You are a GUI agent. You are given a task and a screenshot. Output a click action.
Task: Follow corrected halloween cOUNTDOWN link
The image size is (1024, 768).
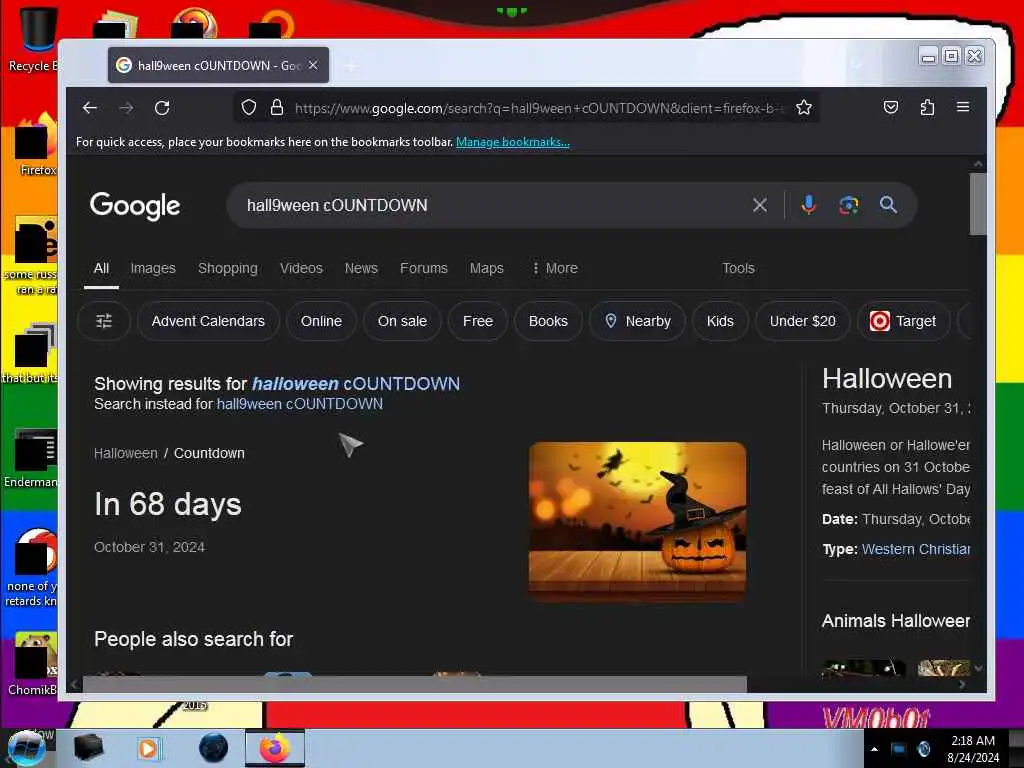coord(356,383)
